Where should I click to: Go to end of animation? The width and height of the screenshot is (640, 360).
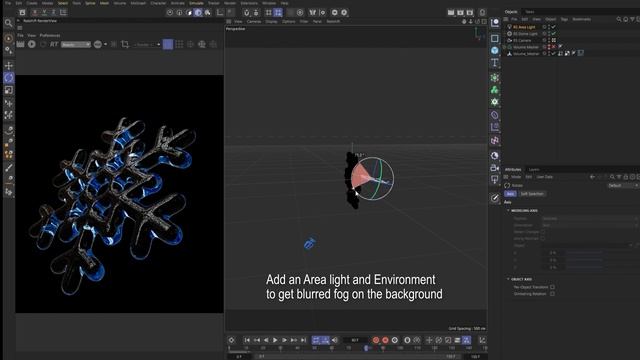[303, 340]
